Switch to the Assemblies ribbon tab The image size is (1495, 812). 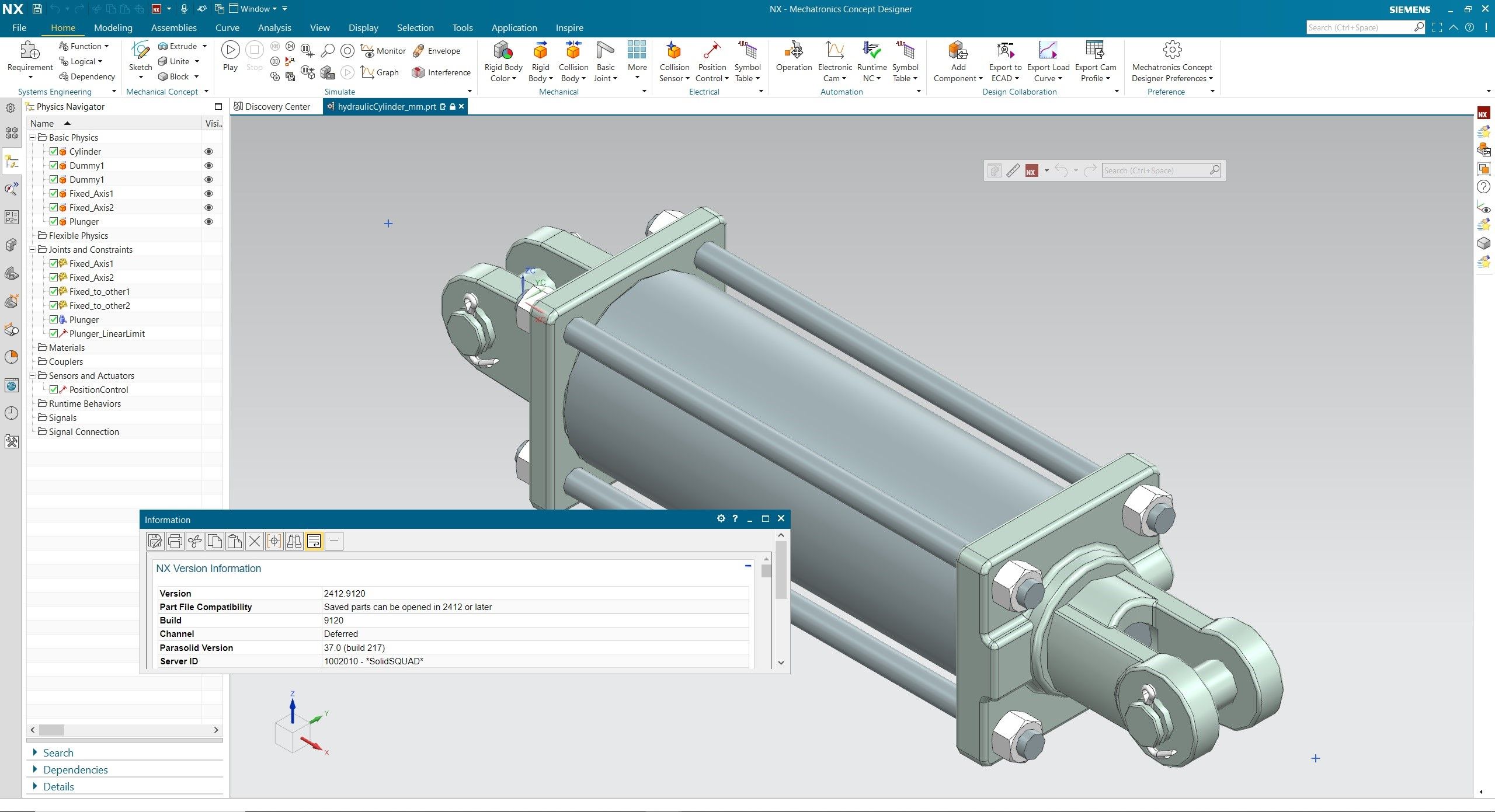173,27
